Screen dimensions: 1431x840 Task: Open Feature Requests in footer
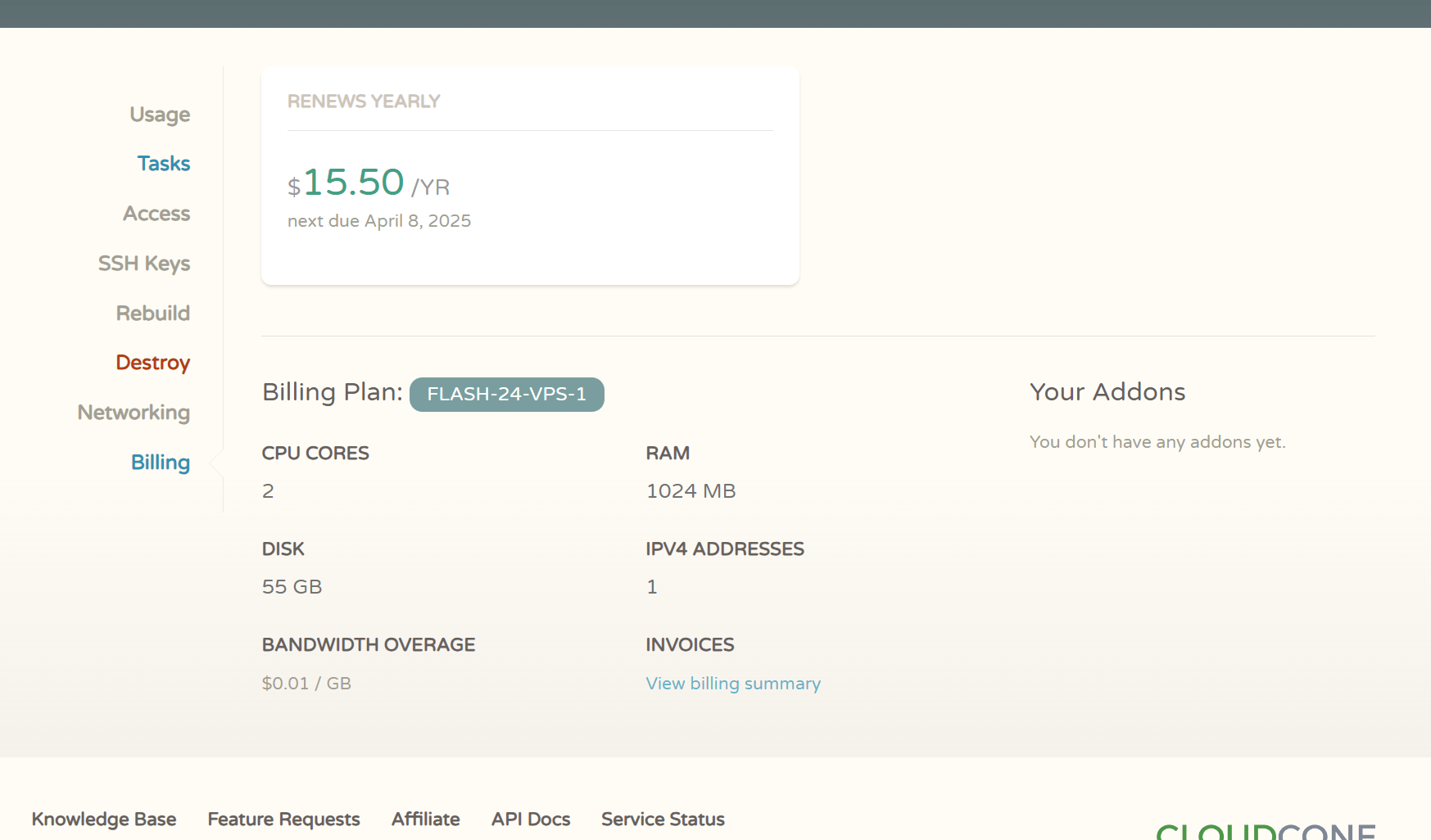tap(283, 820)
